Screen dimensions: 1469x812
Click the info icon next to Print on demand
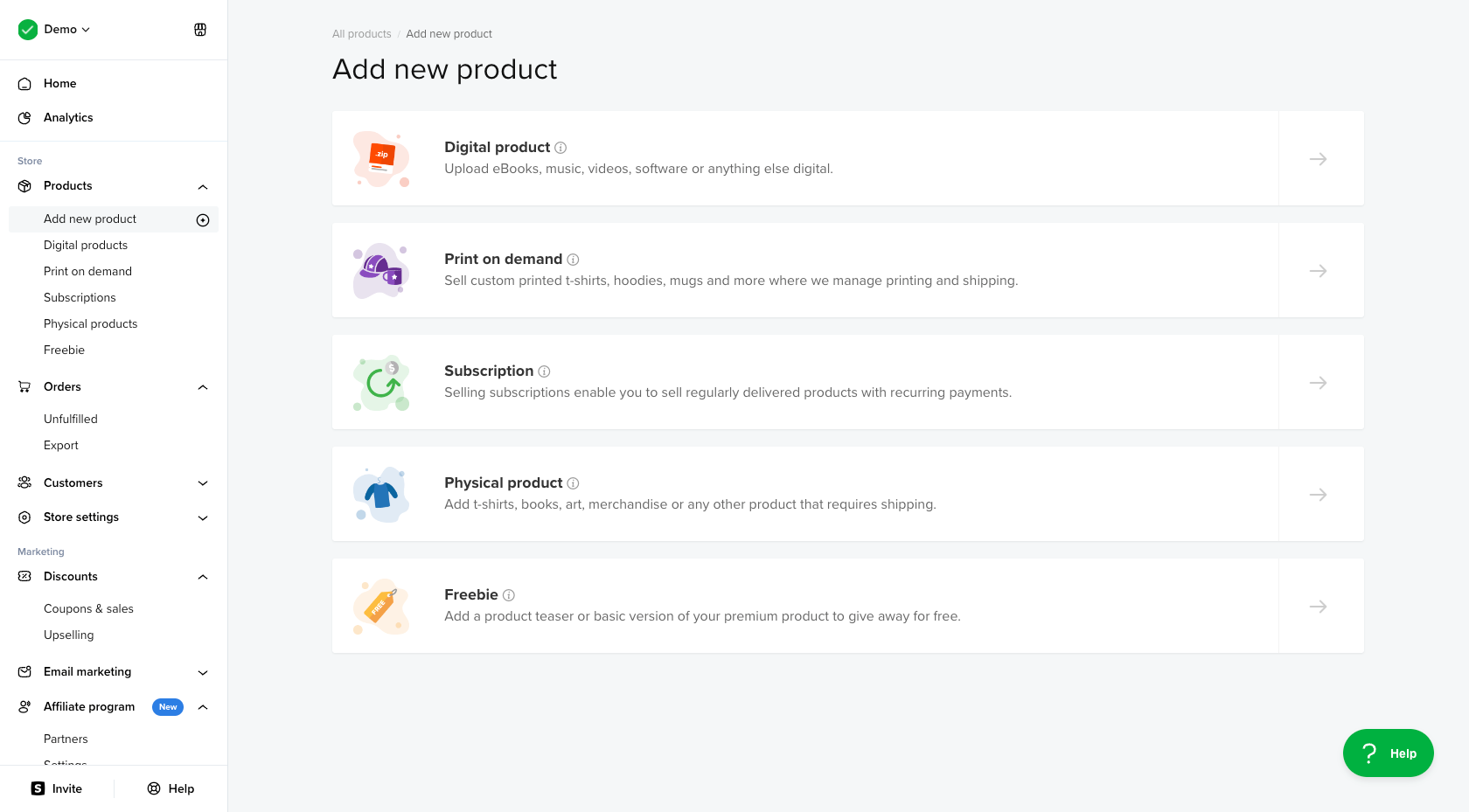573,260
